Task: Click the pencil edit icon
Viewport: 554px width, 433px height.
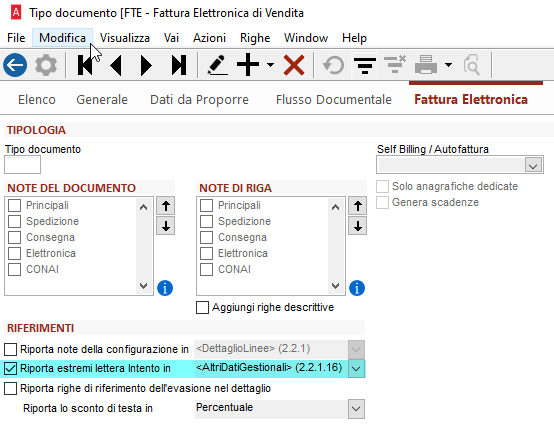Action: click(217, 65)
